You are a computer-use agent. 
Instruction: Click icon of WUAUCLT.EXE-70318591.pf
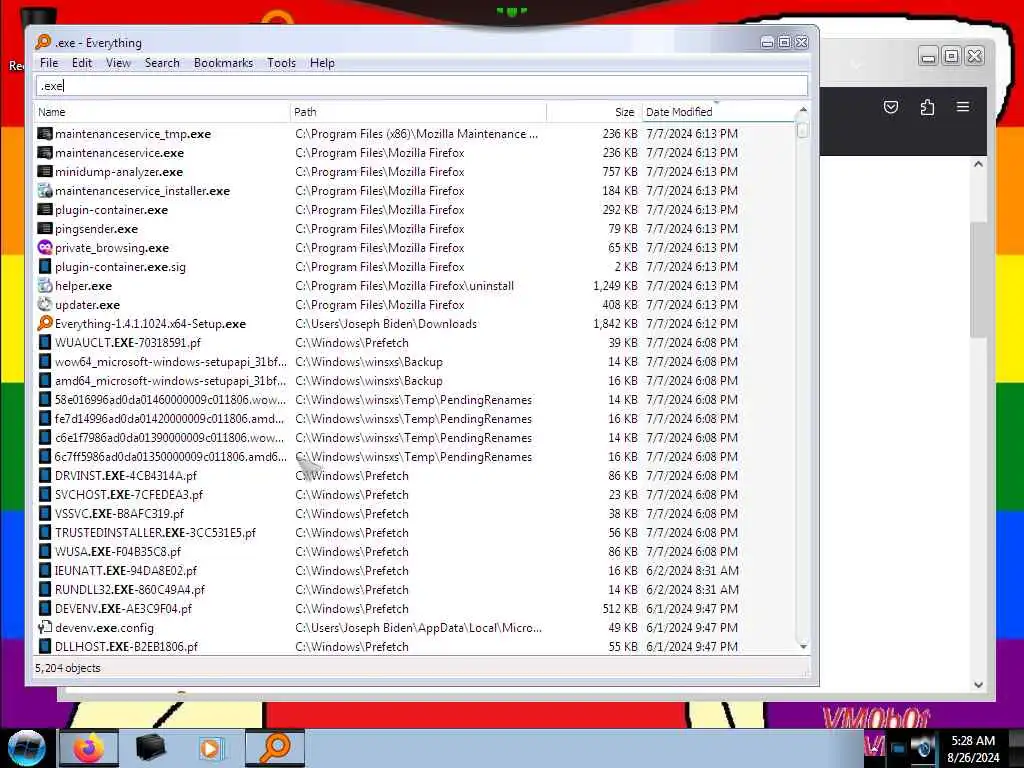tap(44, 342)
